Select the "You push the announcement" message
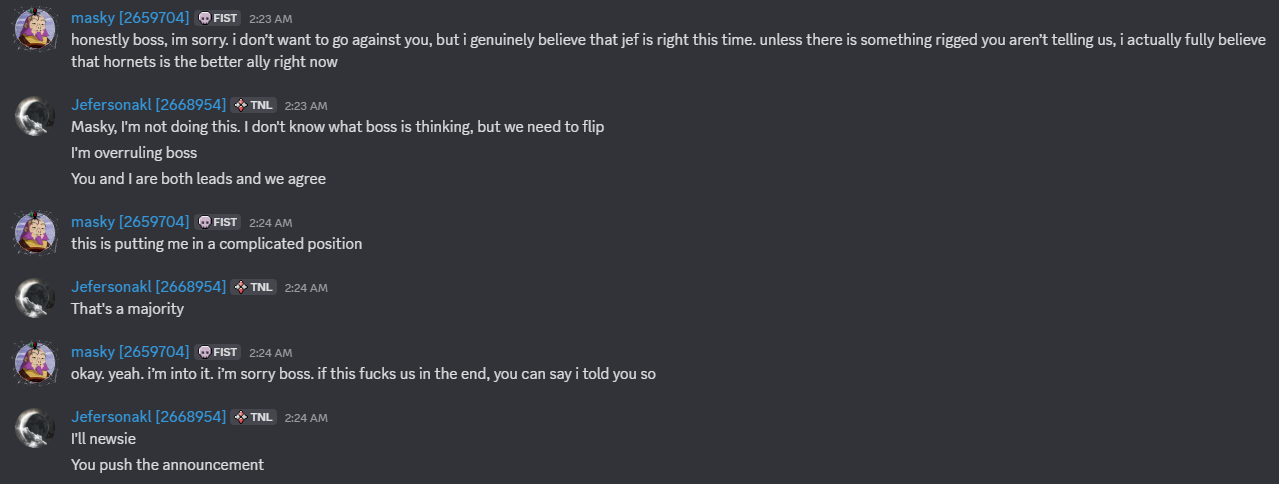Screen dimensions: 1279x484 pos(167,465)
